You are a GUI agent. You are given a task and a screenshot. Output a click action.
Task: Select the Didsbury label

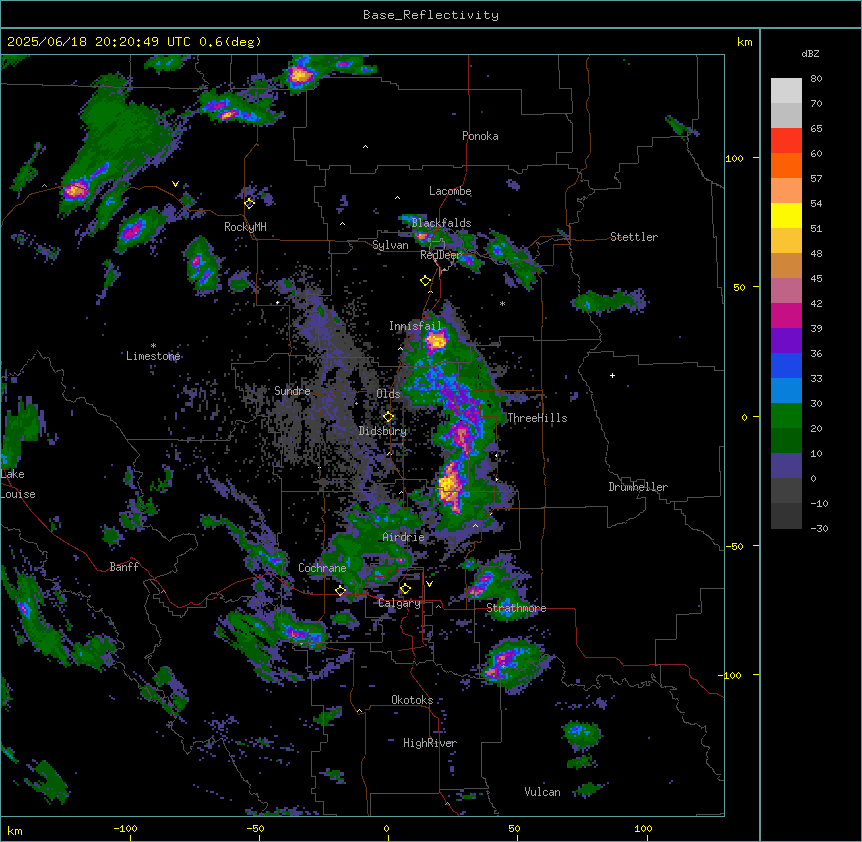click(x=383, y=431)
